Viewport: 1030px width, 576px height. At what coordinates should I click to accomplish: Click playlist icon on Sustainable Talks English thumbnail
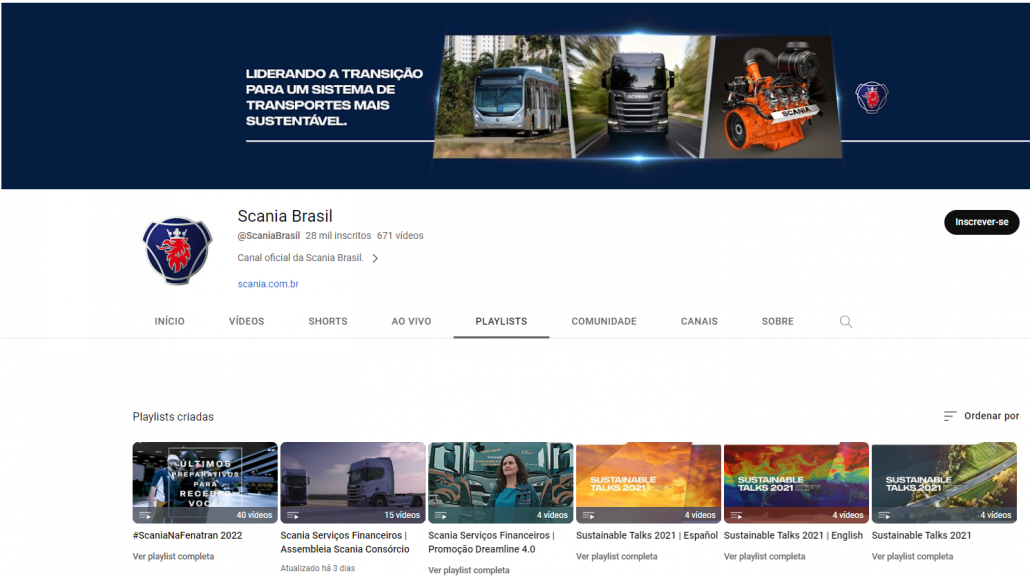(736, 515)
